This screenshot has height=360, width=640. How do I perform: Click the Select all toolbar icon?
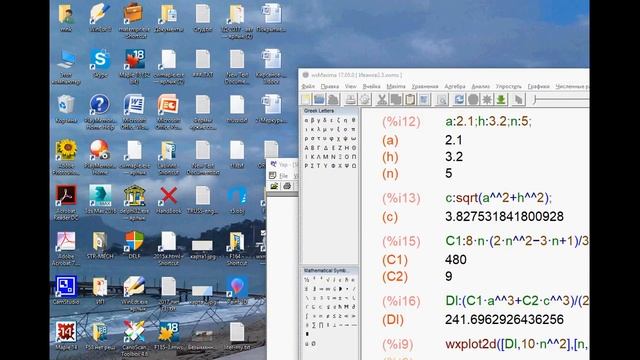424,99
